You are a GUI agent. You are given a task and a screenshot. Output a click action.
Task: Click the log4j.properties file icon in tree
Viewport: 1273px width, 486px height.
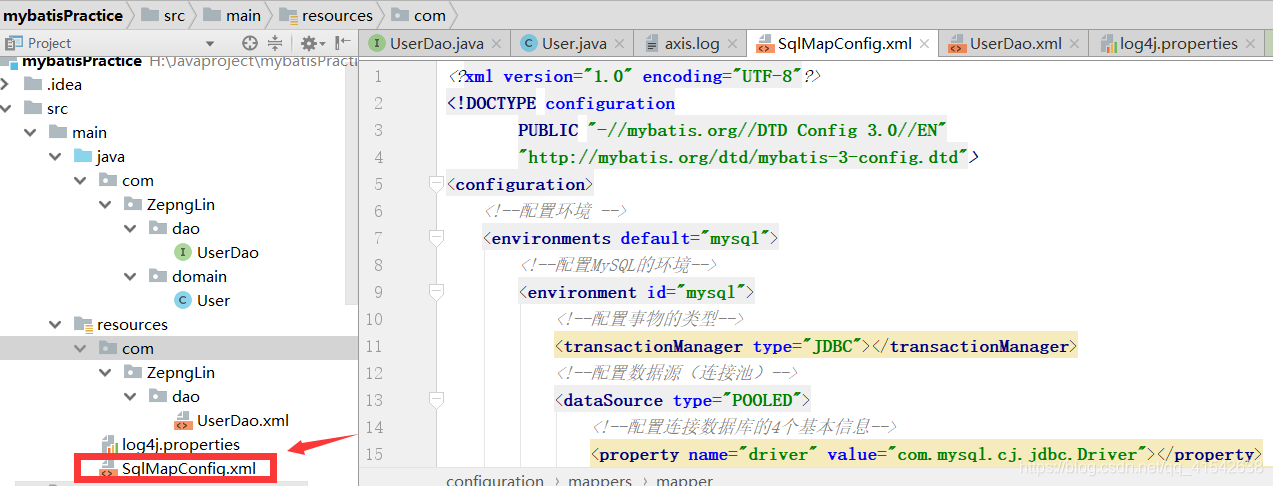(x=109, y=444)
